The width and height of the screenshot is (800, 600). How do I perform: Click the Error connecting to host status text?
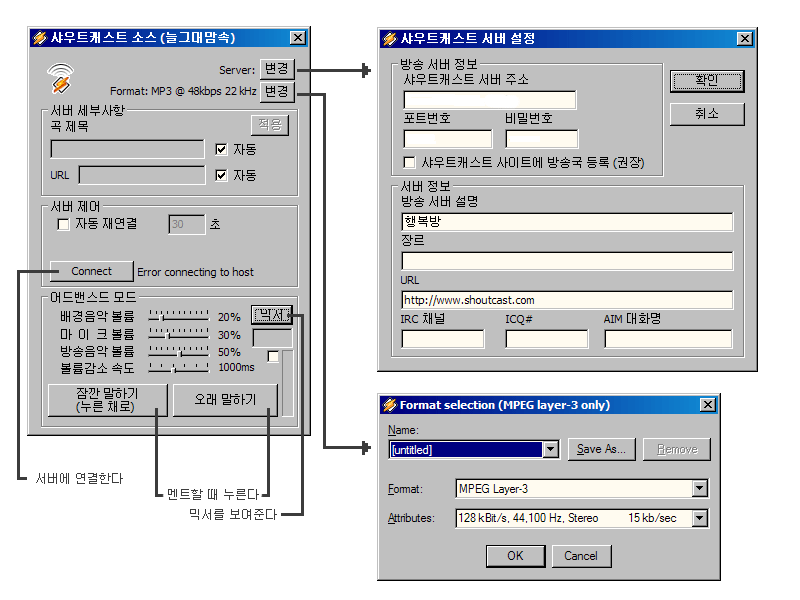(195, 272)
